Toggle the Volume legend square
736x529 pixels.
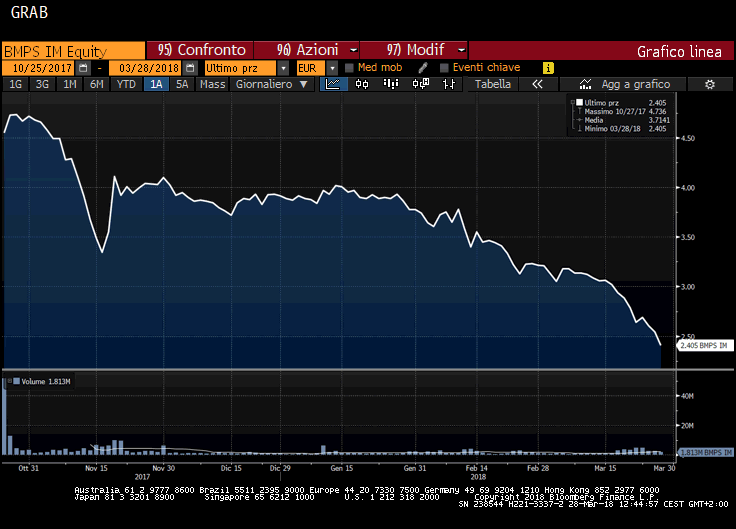coord(16,381)
